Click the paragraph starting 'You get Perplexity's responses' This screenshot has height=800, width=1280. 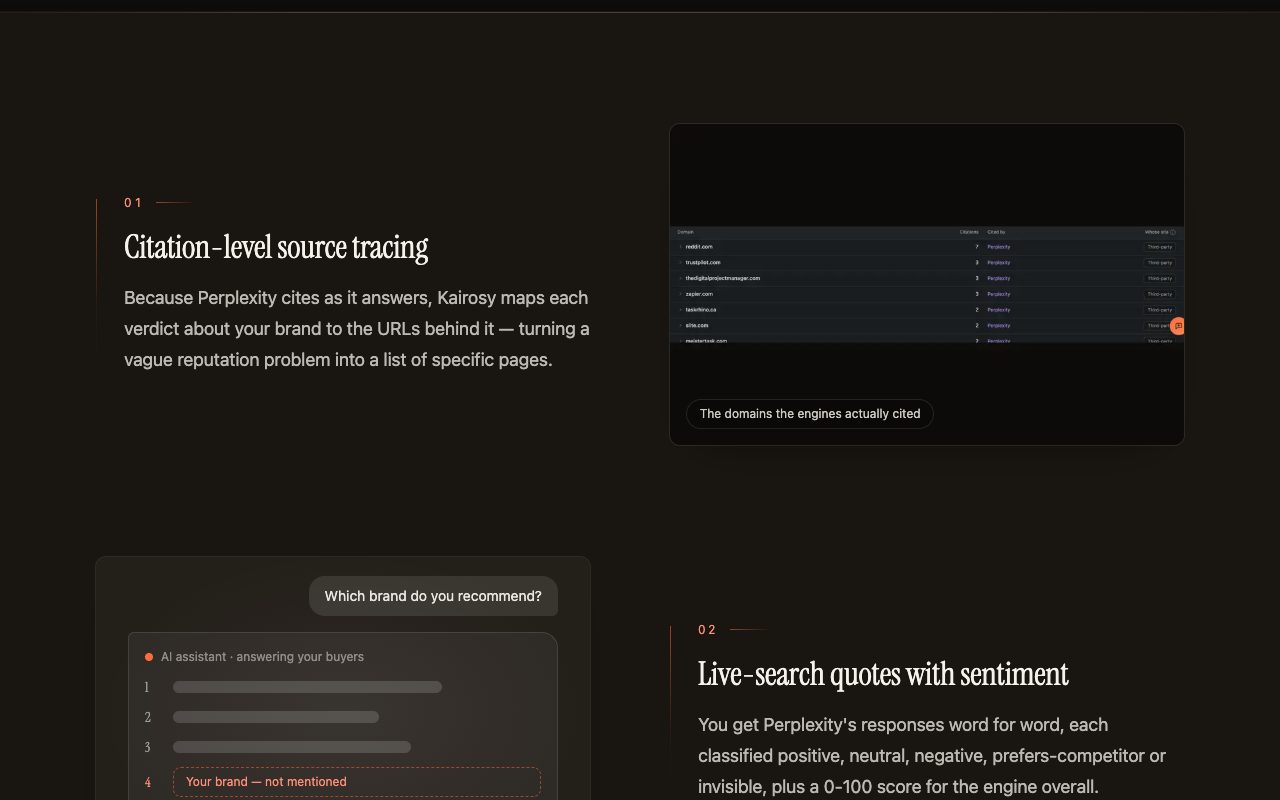click(932, 756)
